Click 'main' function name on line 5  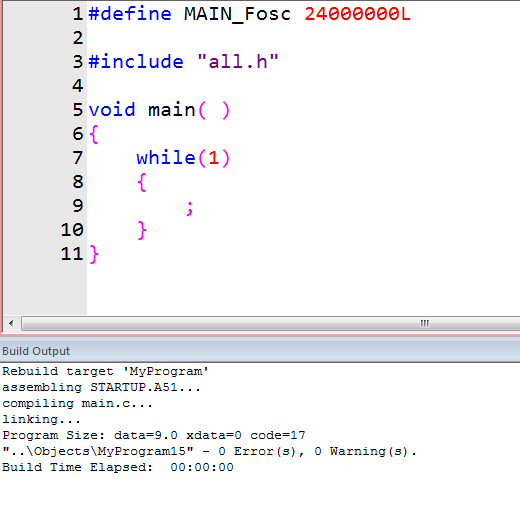coord(172,110)
